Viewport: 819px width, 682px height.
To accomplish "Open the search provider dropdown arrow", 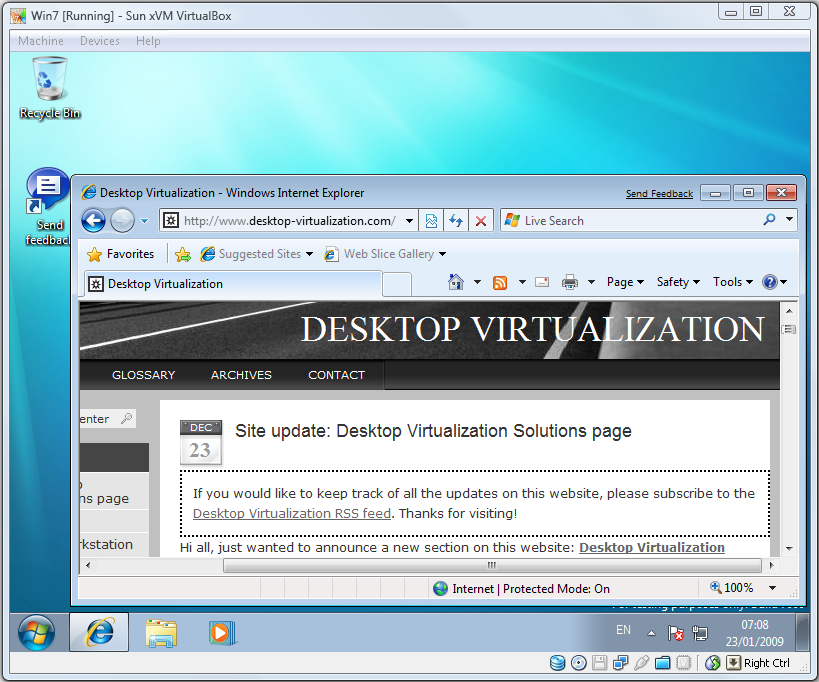I will click(x=789, y=219).
